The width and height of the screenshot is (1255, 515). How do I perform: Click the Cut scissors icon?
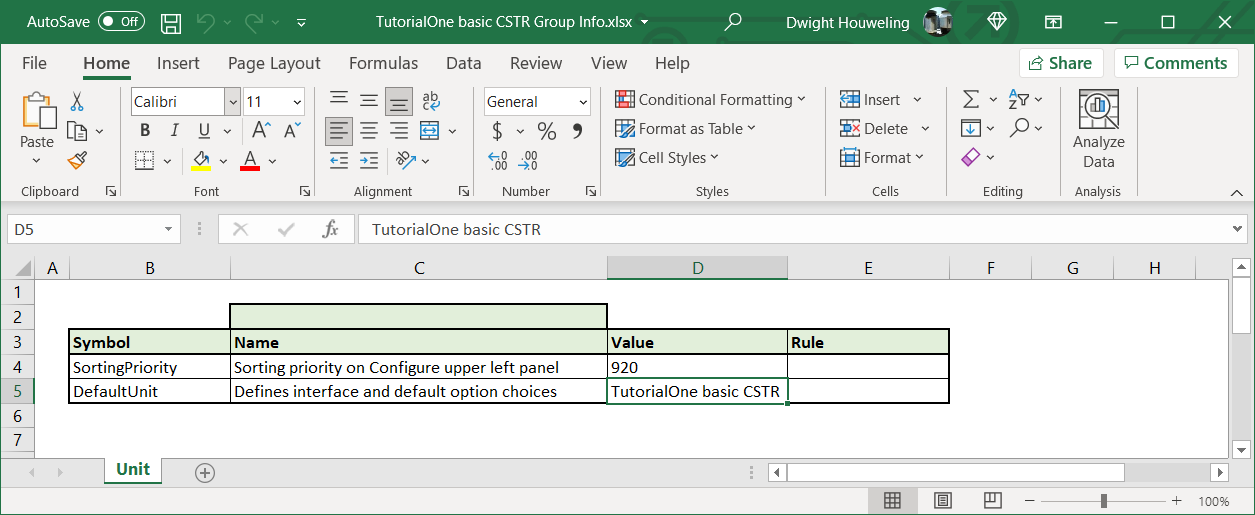(77, 102)
